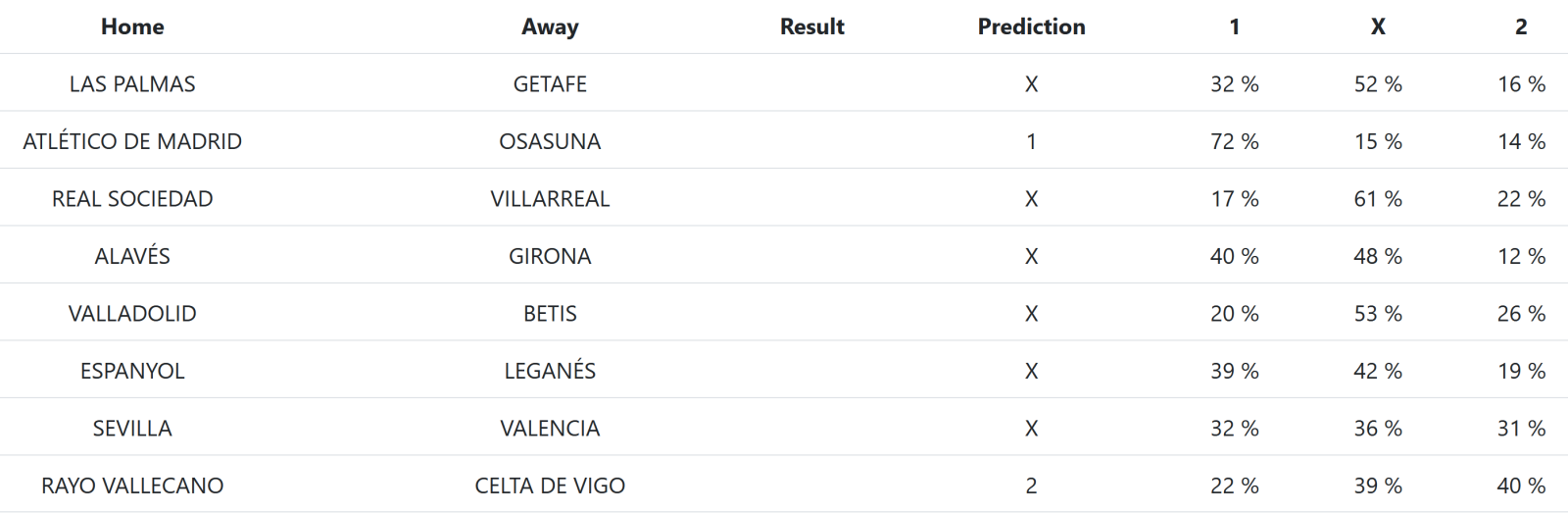Select ATLÉTICO DE MADRID in the table
This screenshot has height=513, width=1568.
click(x=132, y=141)
